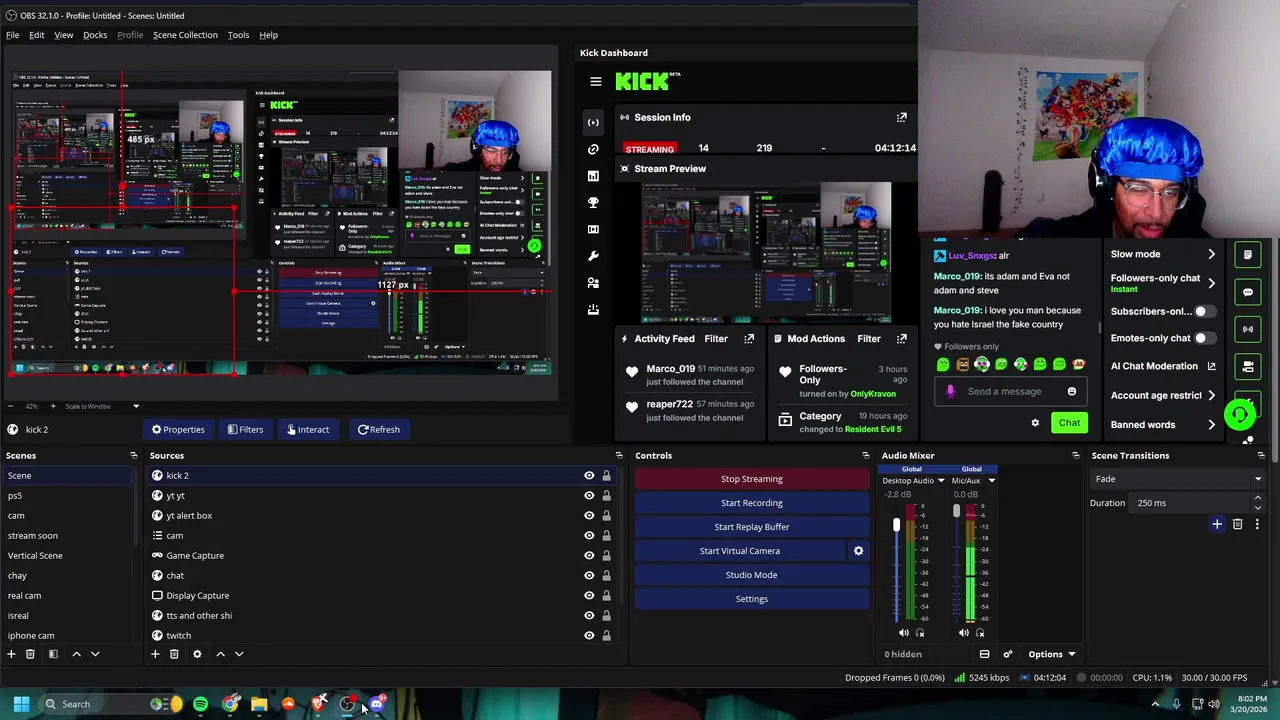Toggle visibility of tts and other shi source
Image resolution: width=1280 pixels, height=720 pixels.
(x=589, y=616)
